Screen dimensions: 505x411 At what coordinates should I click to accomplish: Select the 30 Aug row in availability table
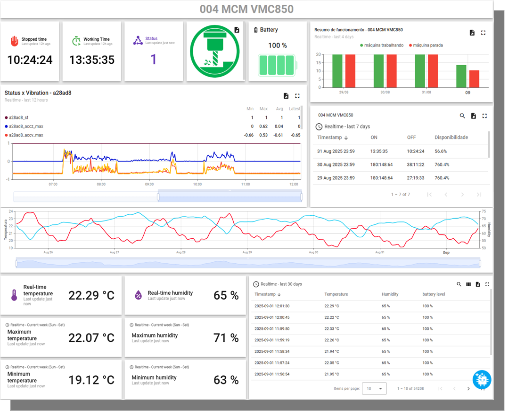tap(400, 164)
